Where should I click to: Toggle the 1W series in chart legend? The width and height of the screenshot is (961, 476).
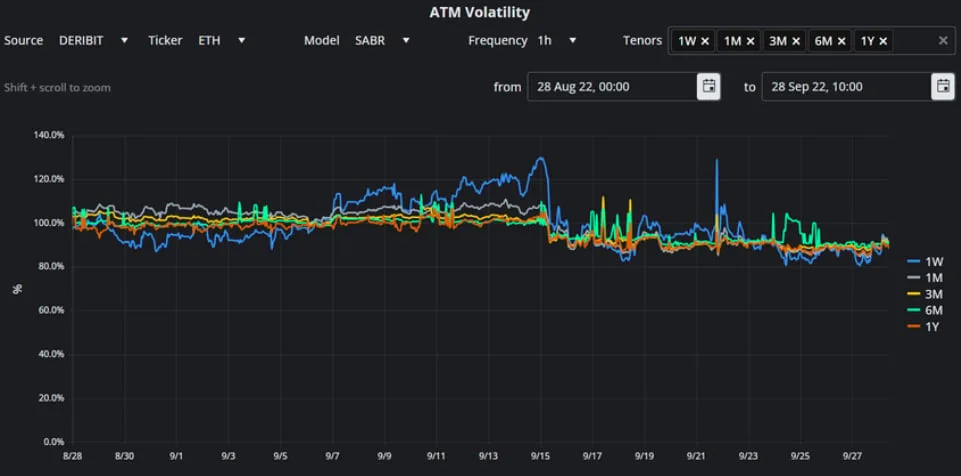tap(924, 261)
